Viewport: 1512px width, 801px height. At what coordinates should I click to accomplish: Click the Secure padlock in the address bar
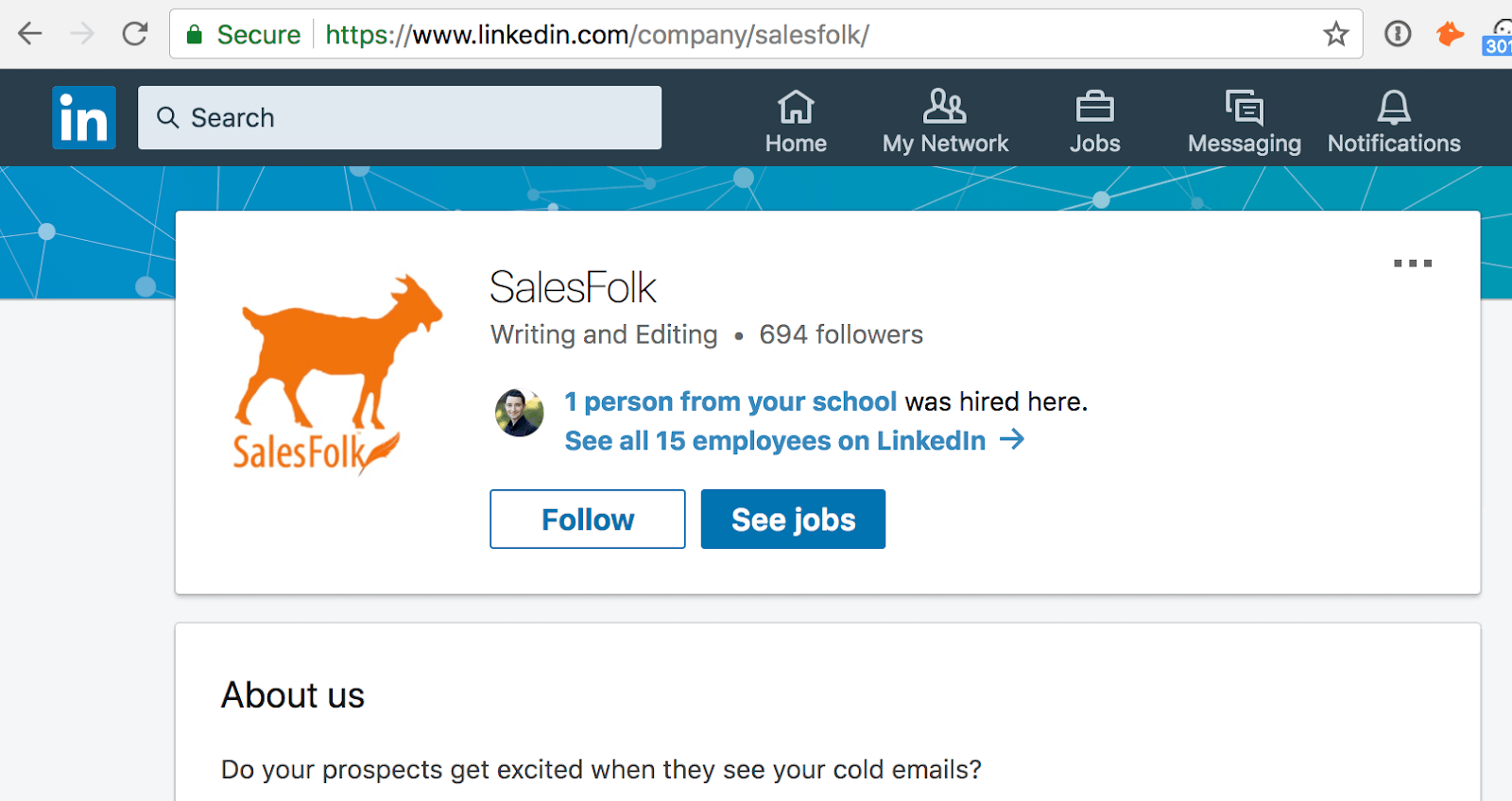coord(194,34)
